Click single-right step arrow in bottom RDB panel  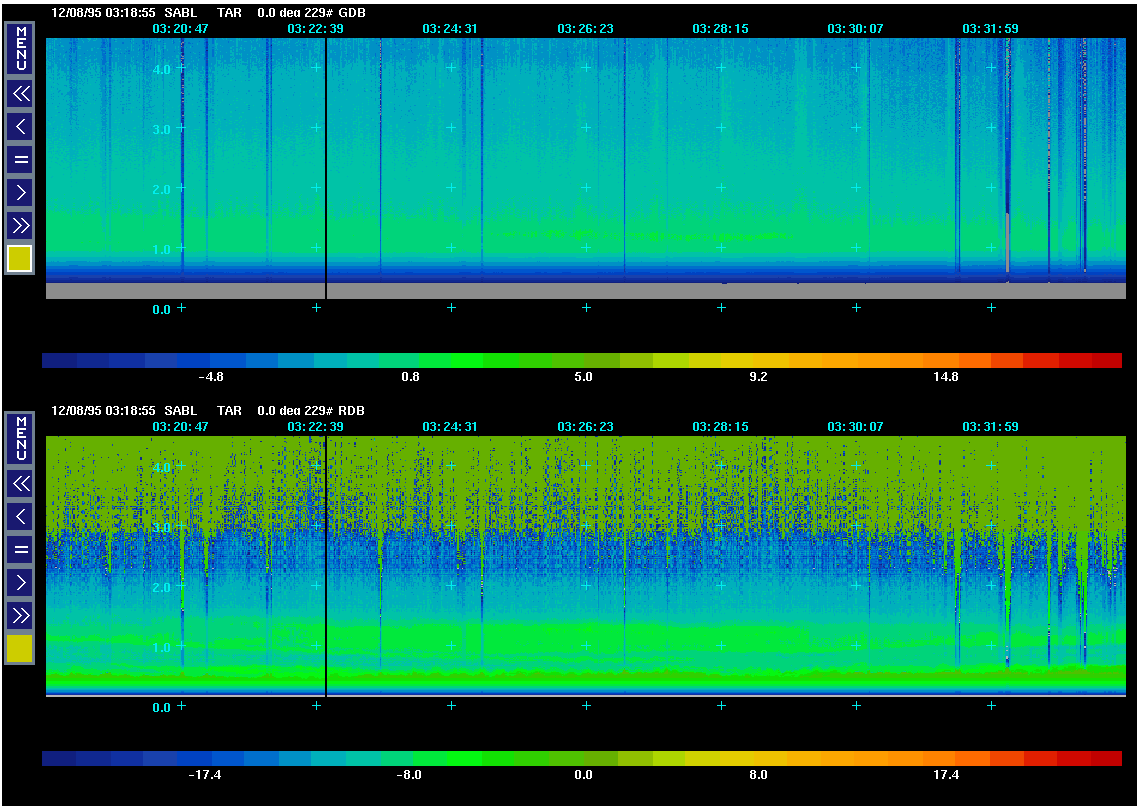tap(20, 581)
